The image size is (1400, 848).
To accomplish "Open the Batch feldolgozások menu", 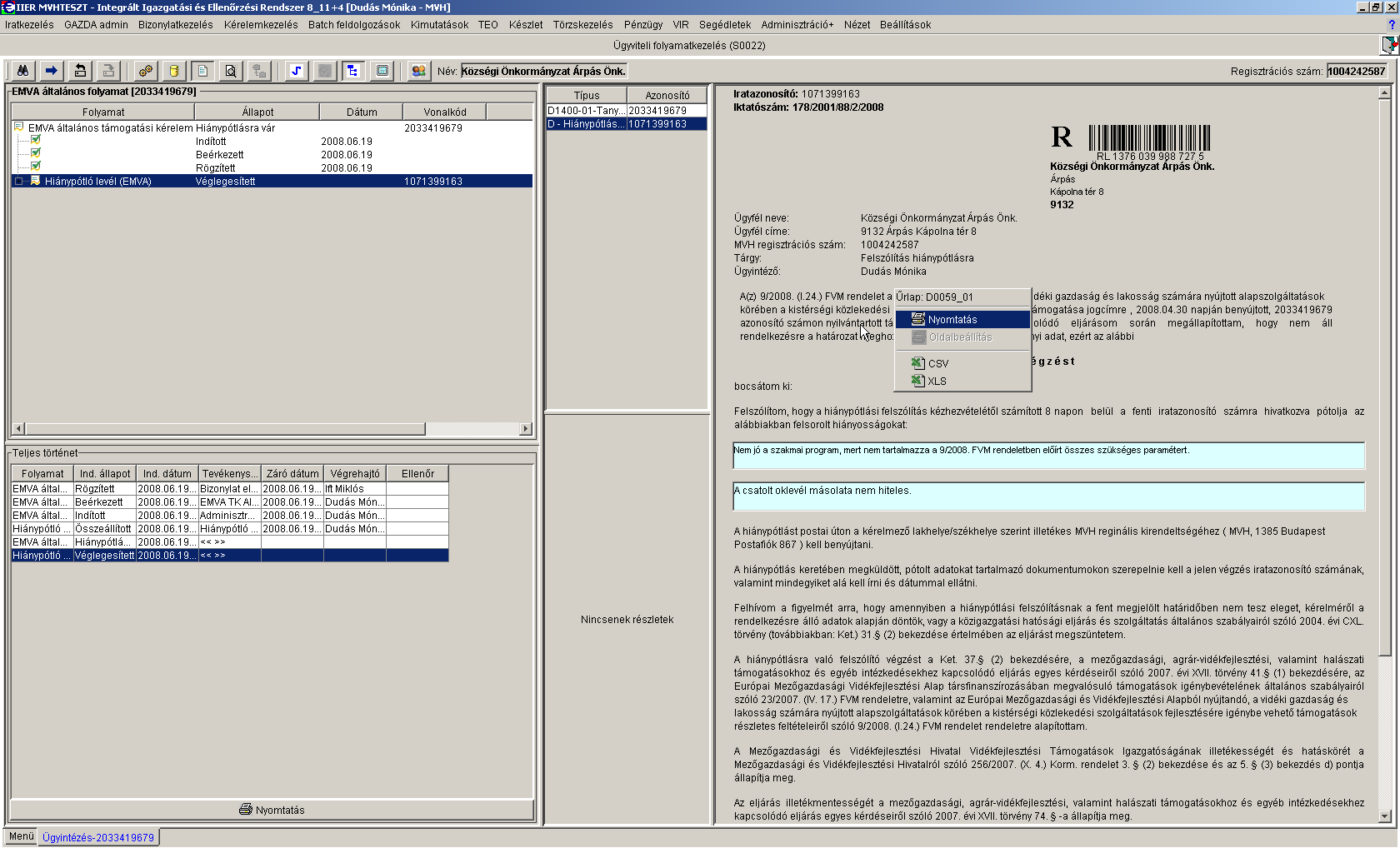I will (x=354, y=25).
